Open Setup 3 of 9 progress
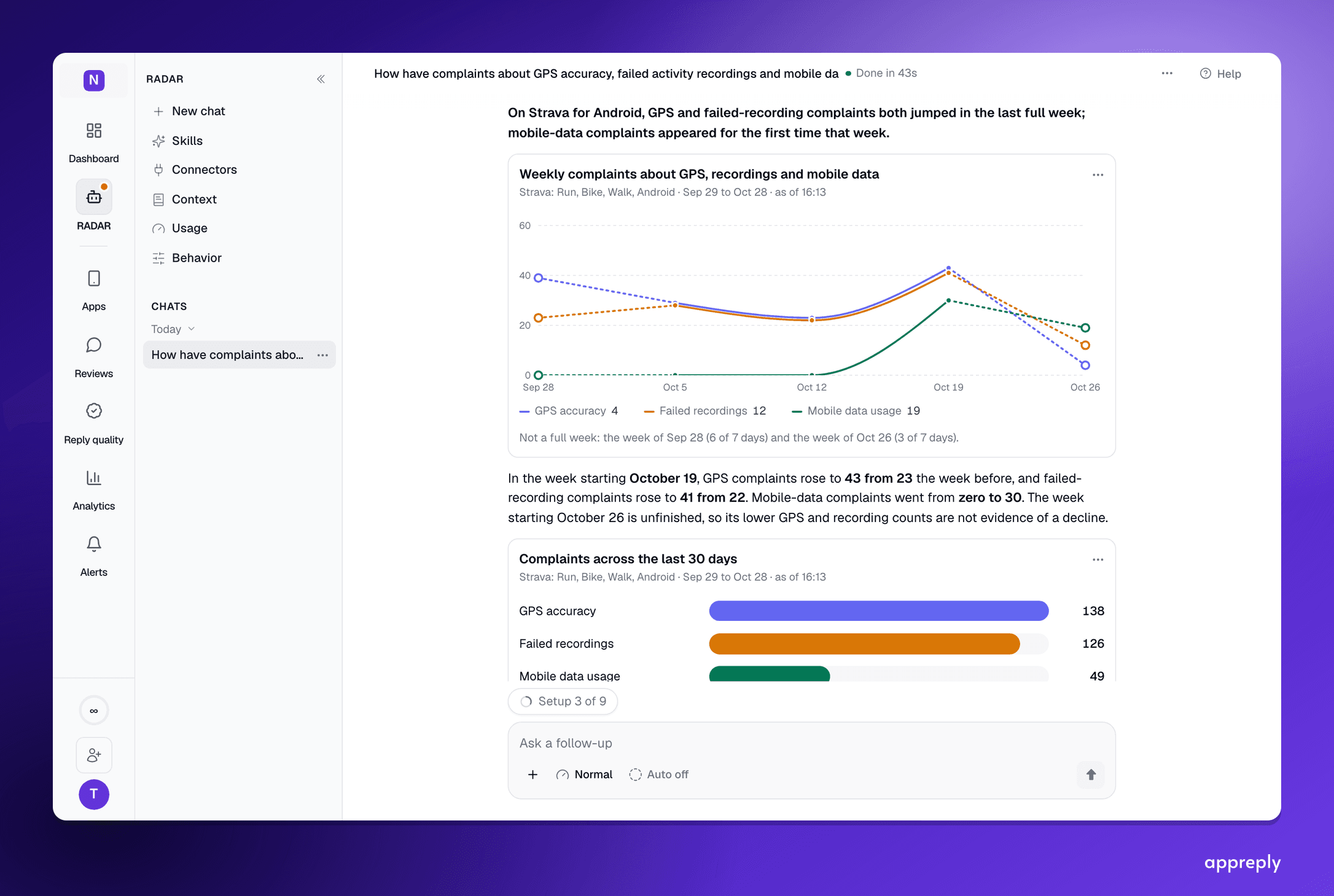Viewport: 1334px width, 896px height. [563, 701]
